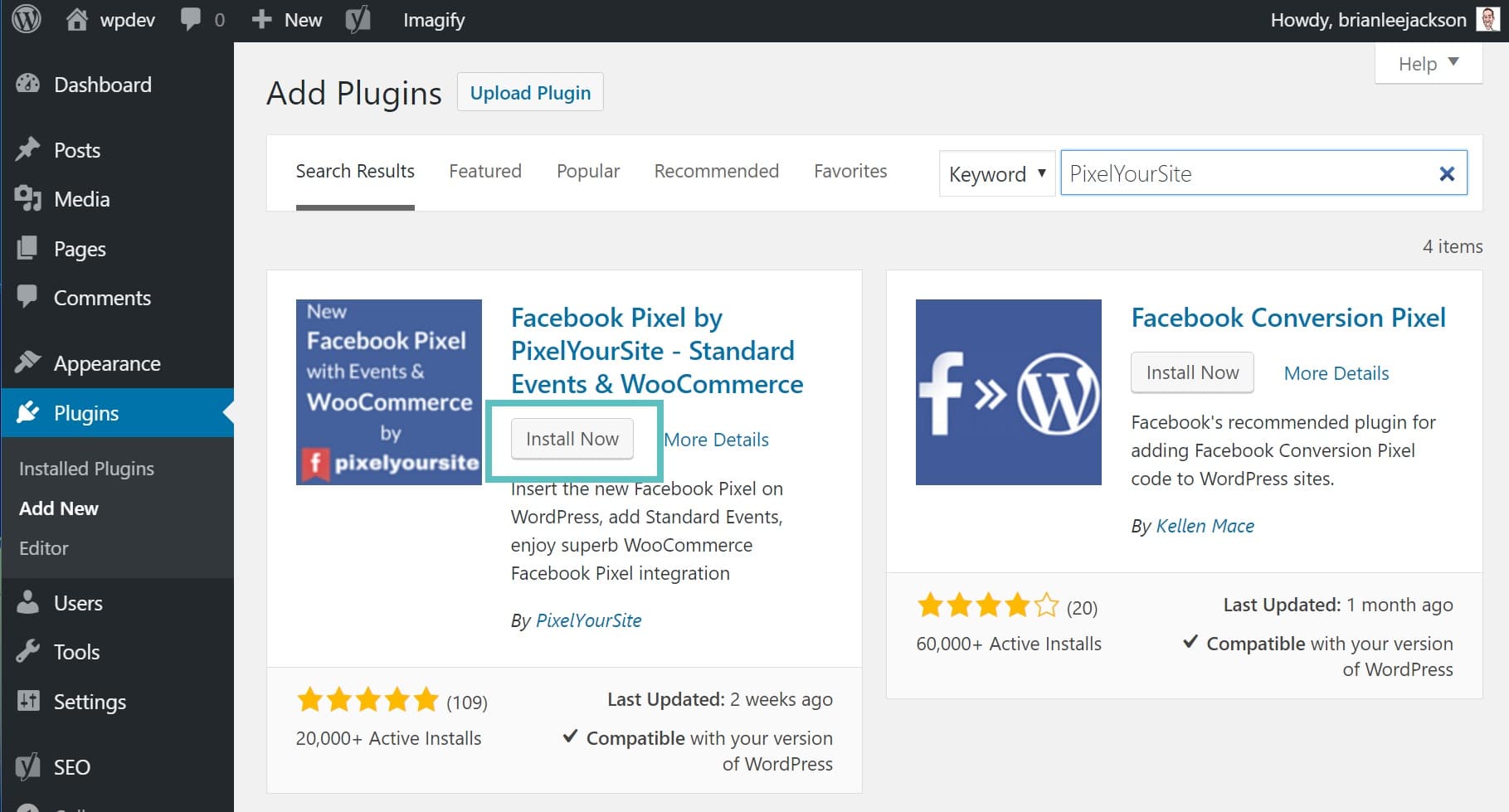Expand the Help panel
The height and width of the screenshot is (812, 1509).
pyautogui.click(x=1428, y=64)
